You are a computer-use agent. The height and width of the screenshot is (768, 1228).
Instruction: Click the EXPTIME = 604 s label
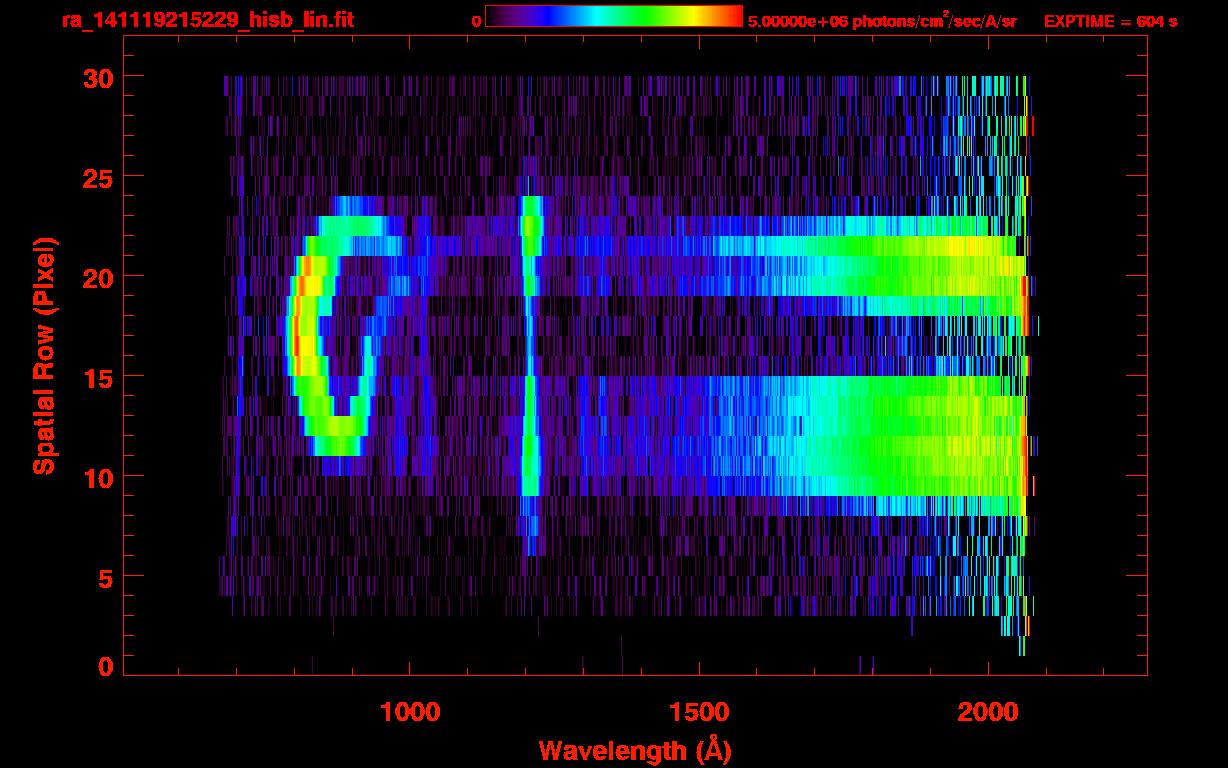[x=1110, y=21]
